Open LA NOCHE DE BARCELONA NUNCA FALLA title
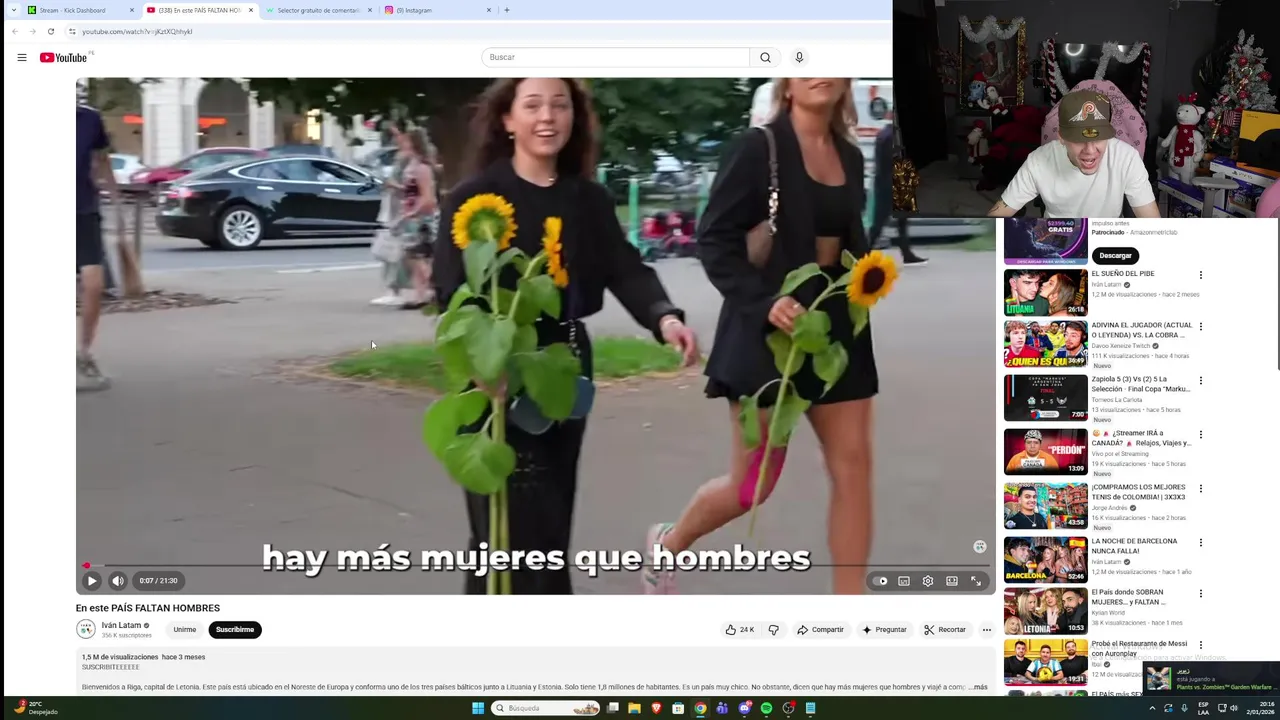This screenshot has height=720, width=1280. click(x=1134, y=546)
